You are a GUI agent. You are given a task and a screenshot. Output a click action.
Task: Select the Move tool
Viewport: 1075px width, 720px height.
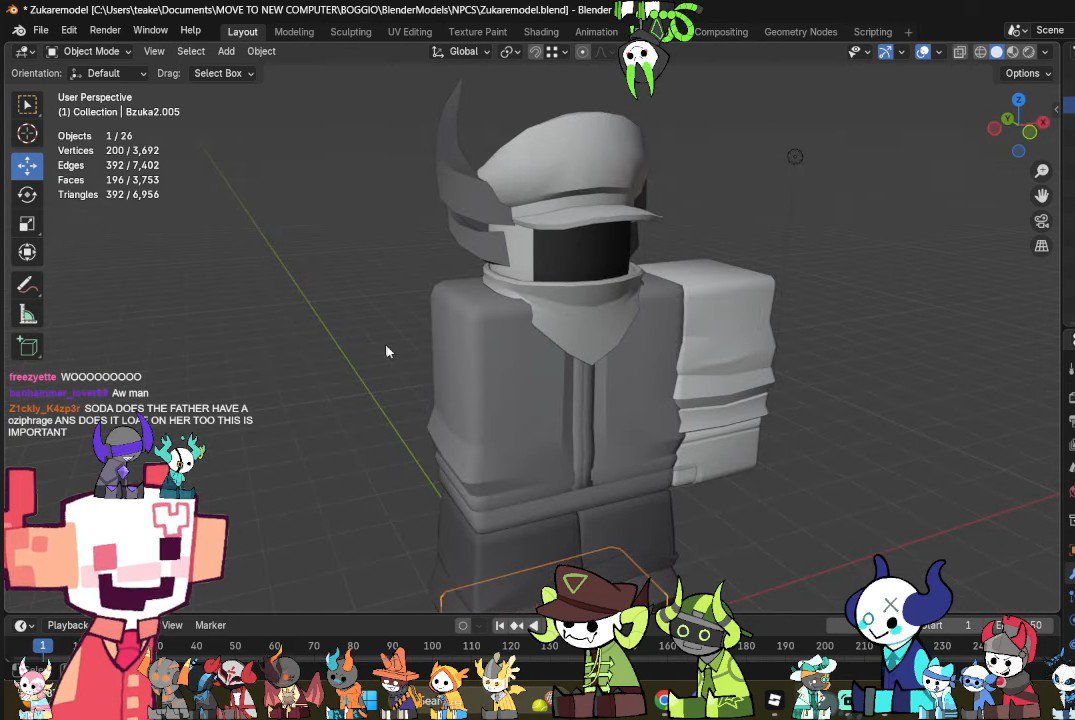(27, 166)
